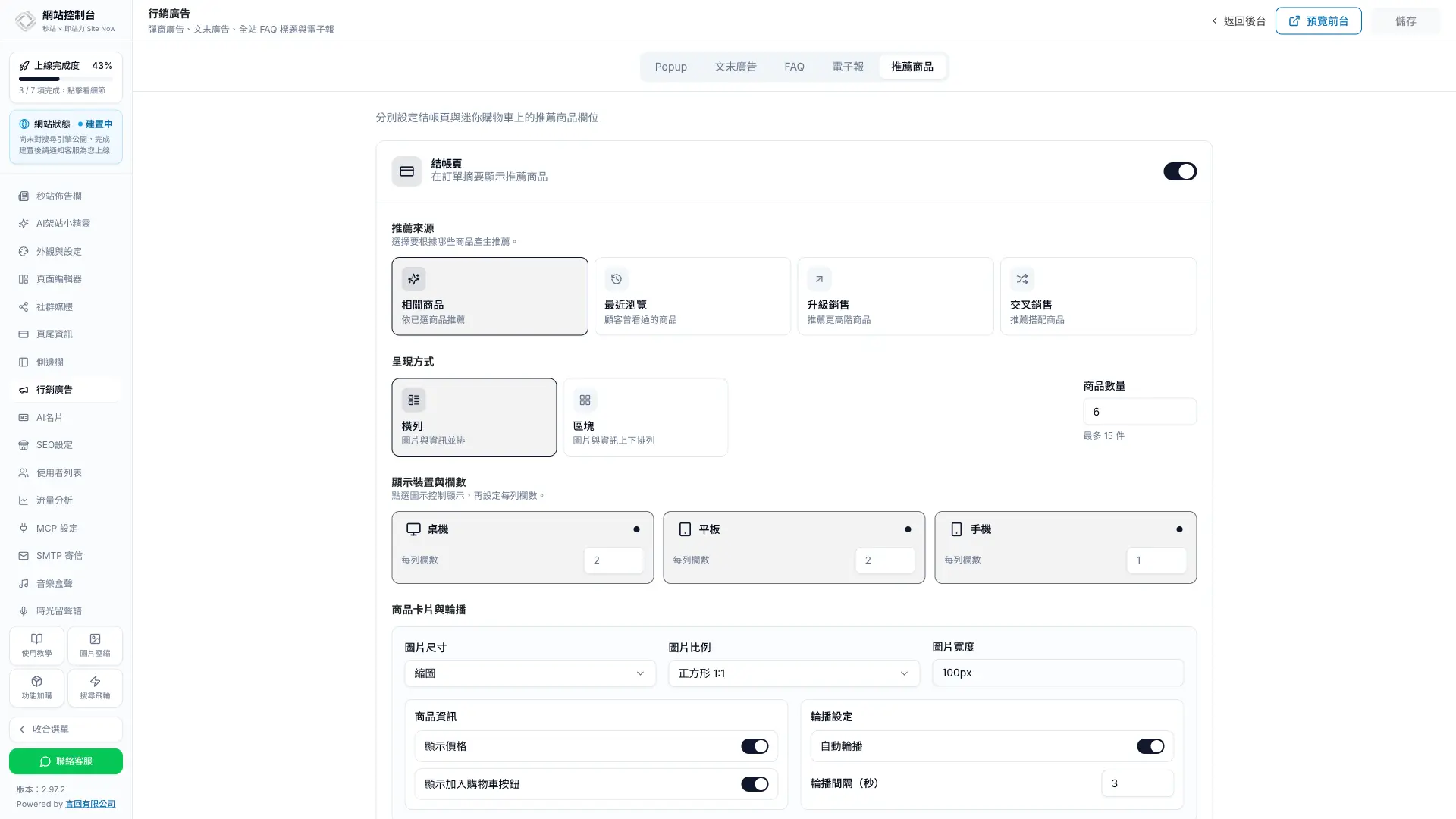
Task: Open 搜尋飛輪 lightning shortcut
Action: click(95, 688)
